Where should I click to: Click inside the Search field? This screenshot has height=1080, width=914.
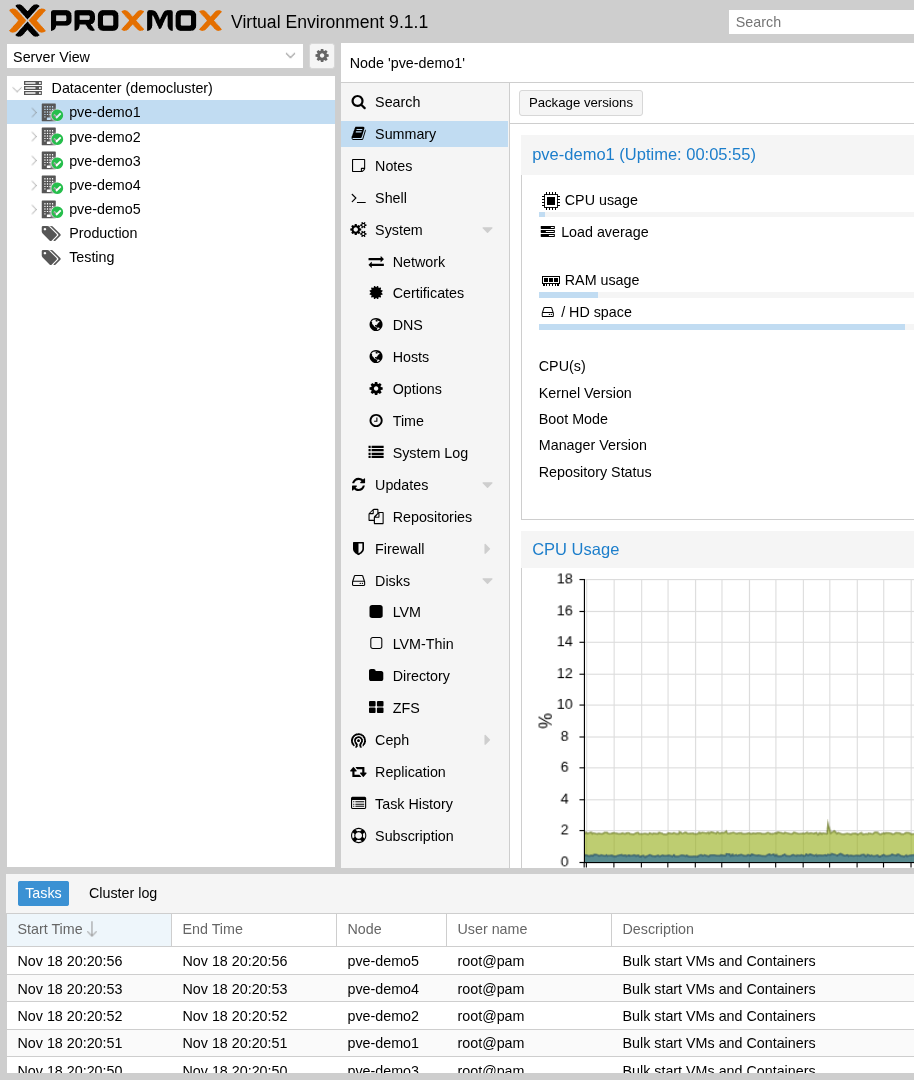pos(820,21)
